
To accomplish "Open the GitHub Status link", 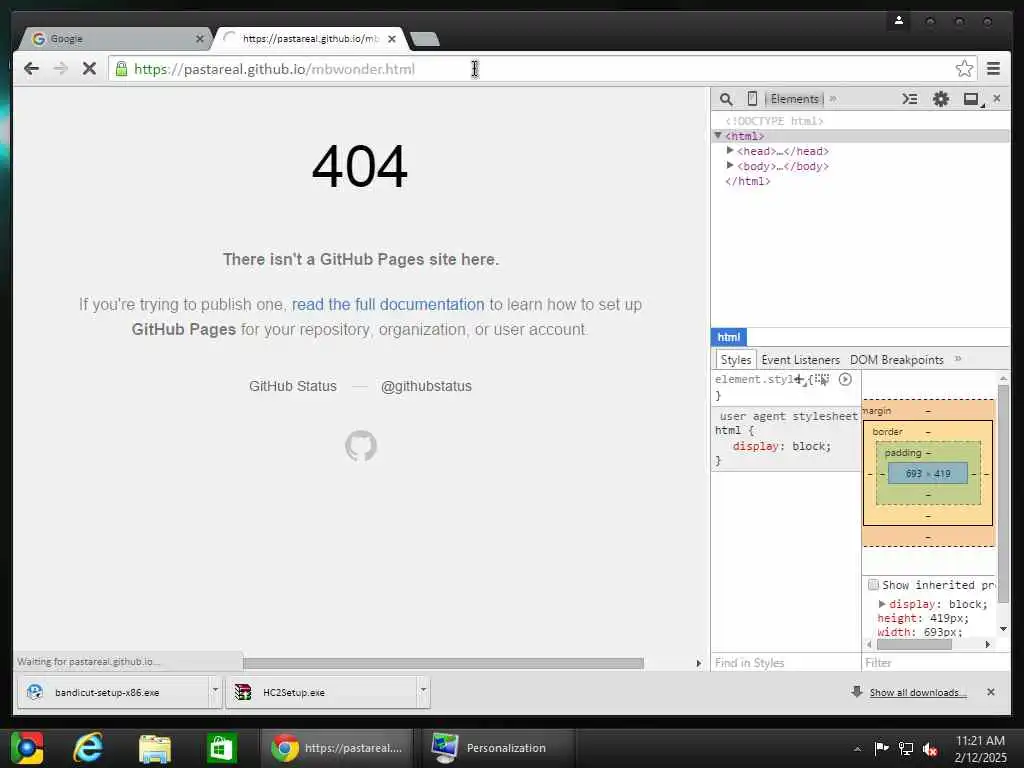I will 293,386.
